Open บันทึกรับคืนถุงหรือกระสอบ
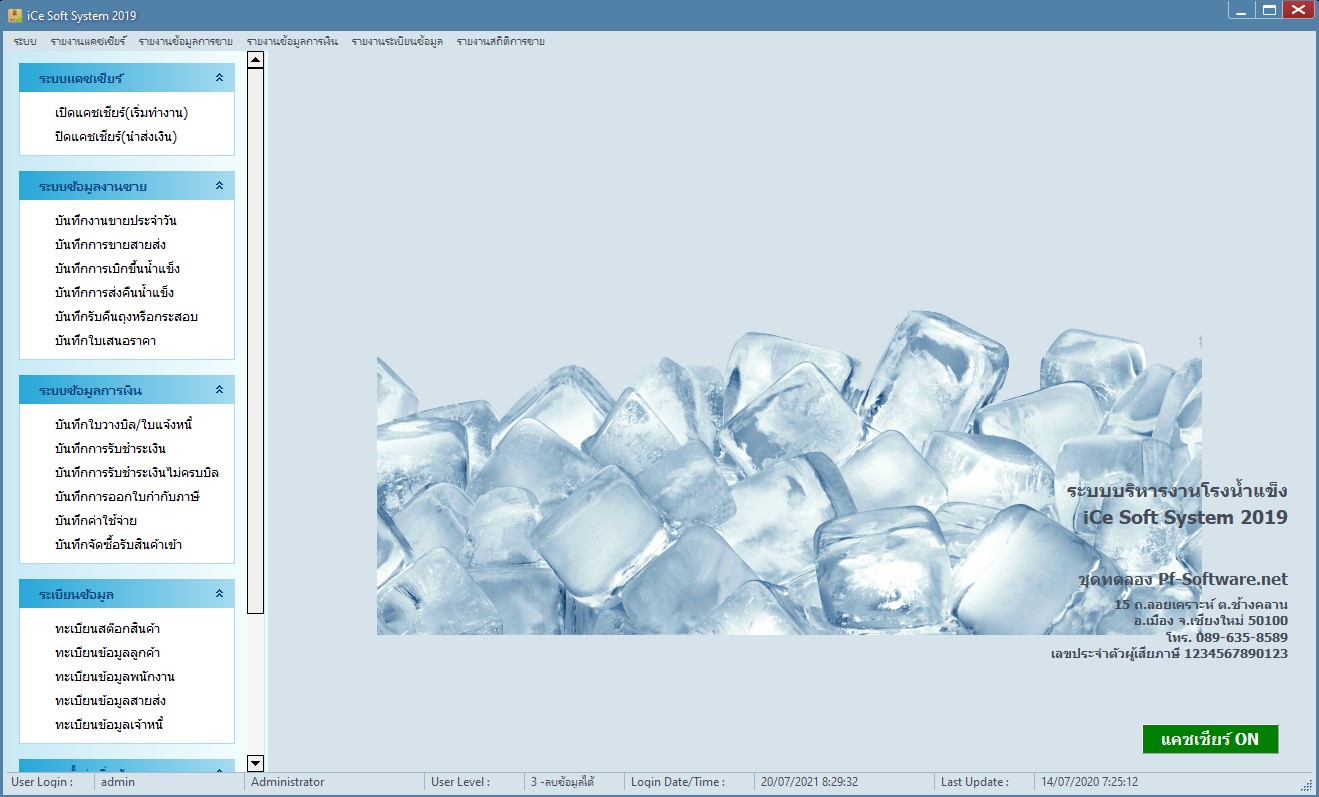This screenshot has height=797, width=1319. (126, 317)
